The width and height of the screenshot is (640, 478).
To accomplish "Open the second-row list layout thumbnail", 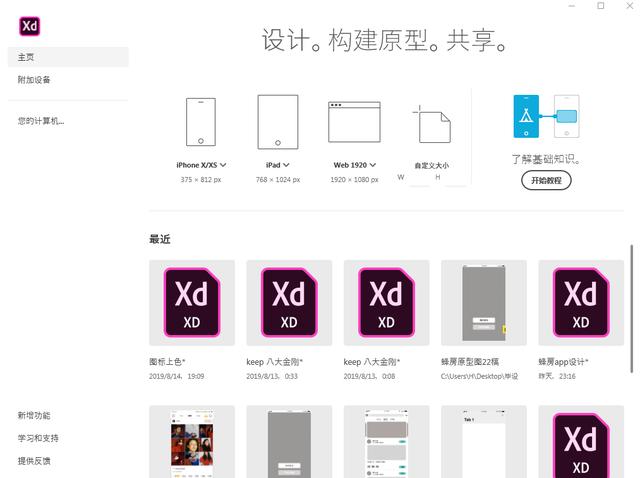I will tap(387, 442).
